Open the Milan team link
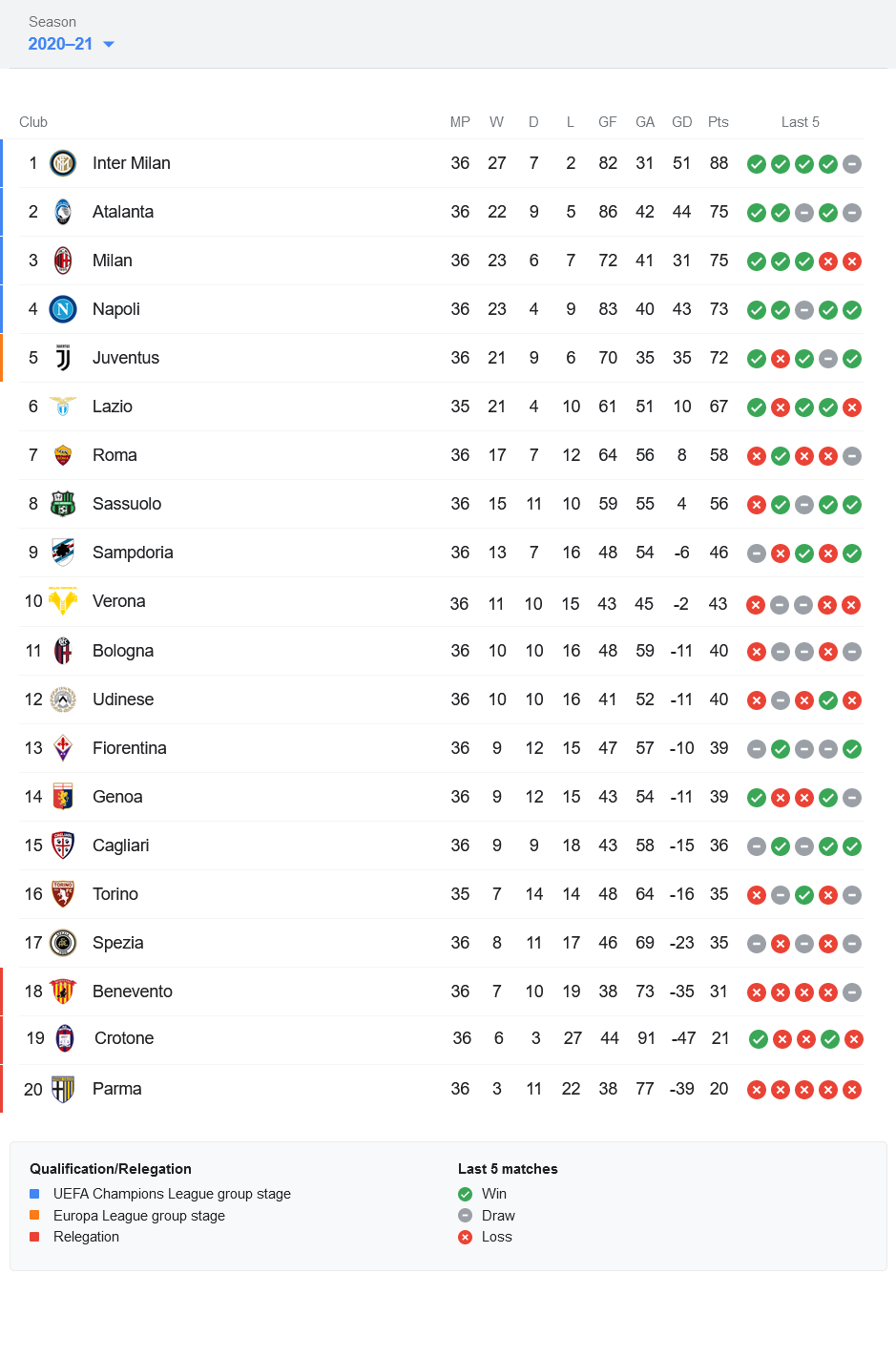 pos(113,261)
